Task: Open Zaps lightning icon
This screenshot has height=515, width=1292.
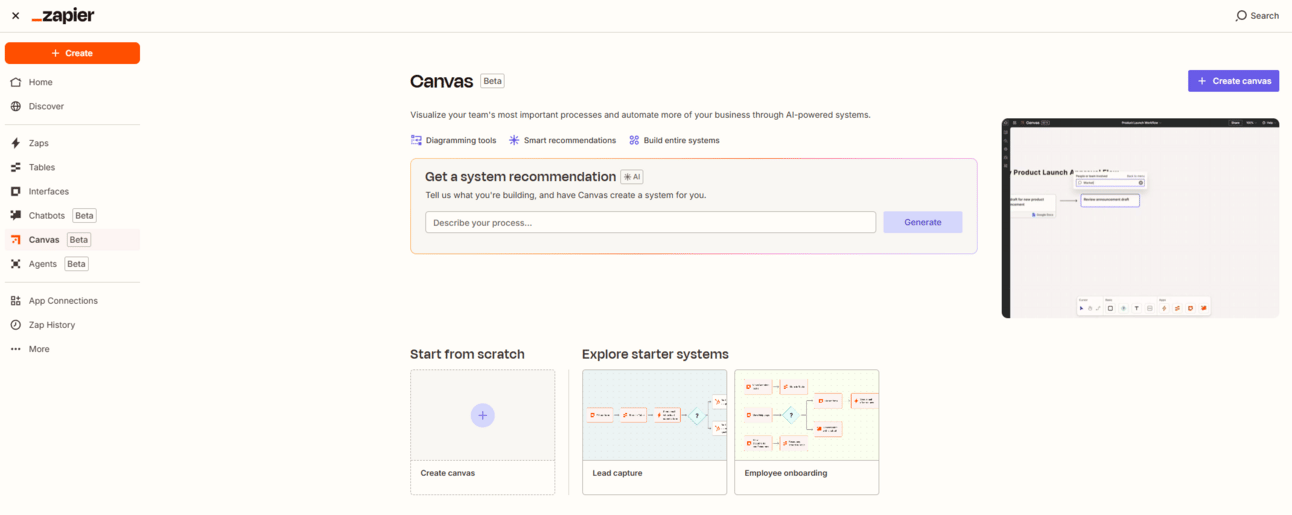Action: click(x=16, y=143)
